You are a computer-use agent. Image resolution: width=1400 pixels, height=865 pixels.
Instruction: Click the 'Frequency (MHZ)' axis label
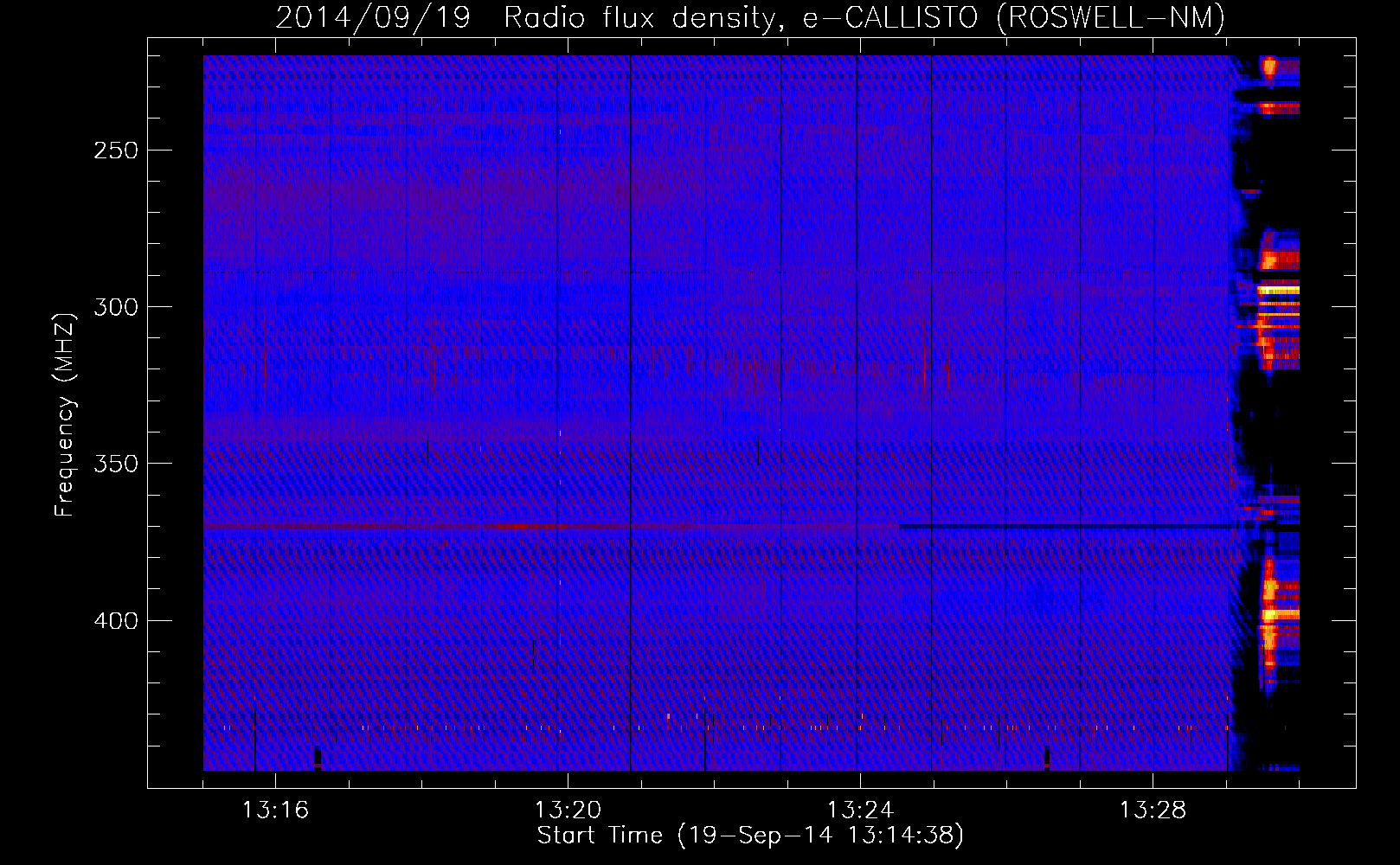pyautogui.click(x=65, y=414)
